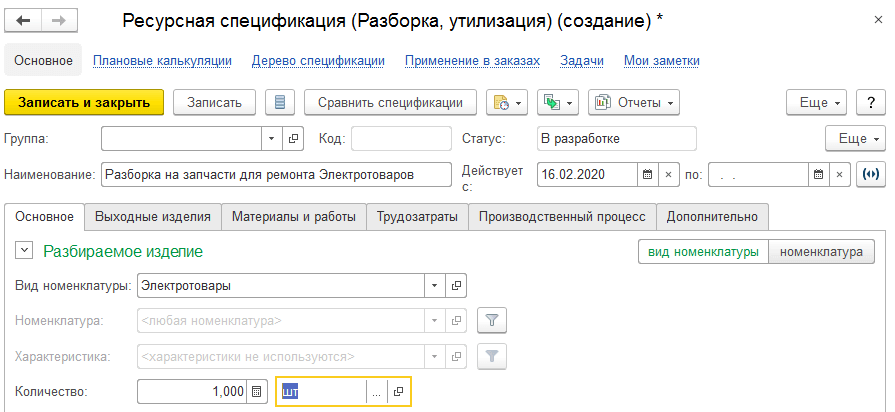Click the (••) period icon button
The width and height of the screenshot is (895, 412).
[870, 175]
